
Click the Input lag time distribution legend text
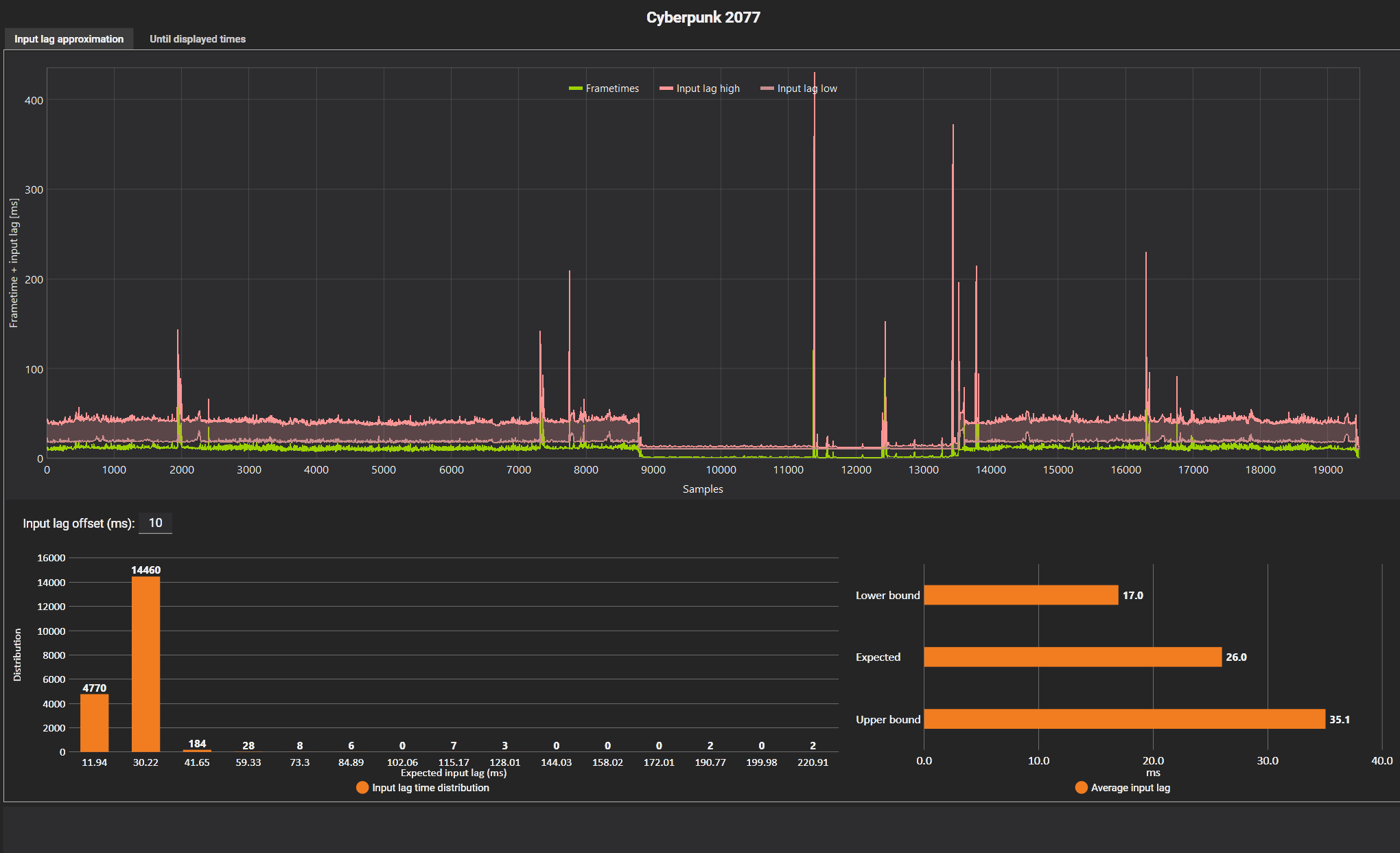coord(430,788)
